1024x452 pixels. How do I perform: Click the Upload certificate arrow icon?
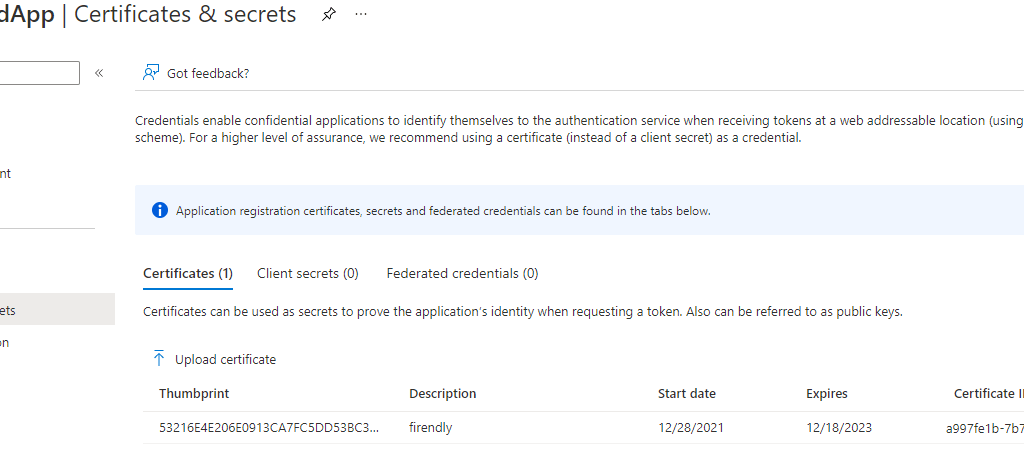[x=159, y=359]
